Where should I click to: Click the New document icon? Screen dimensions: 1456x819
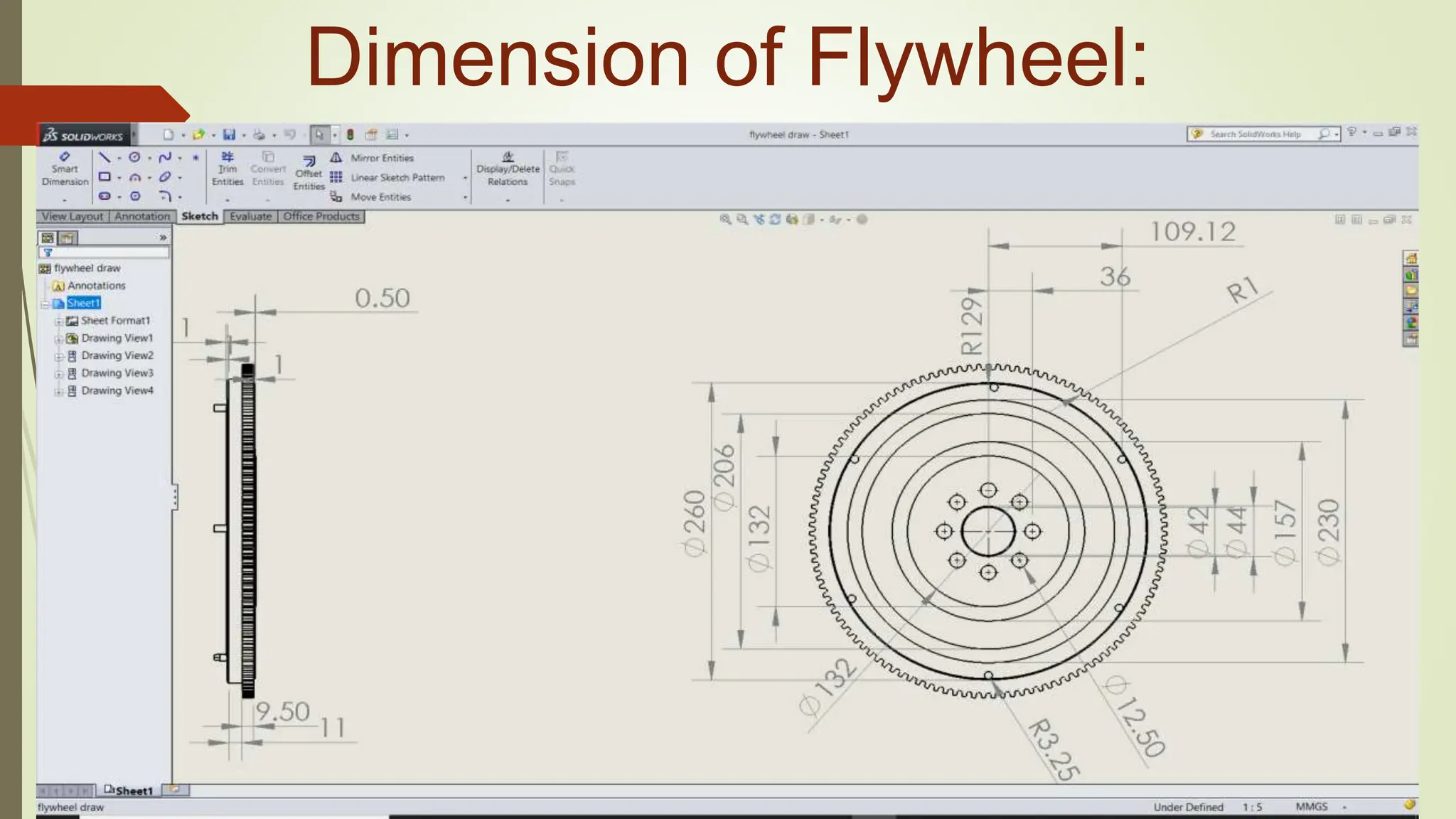168,134
